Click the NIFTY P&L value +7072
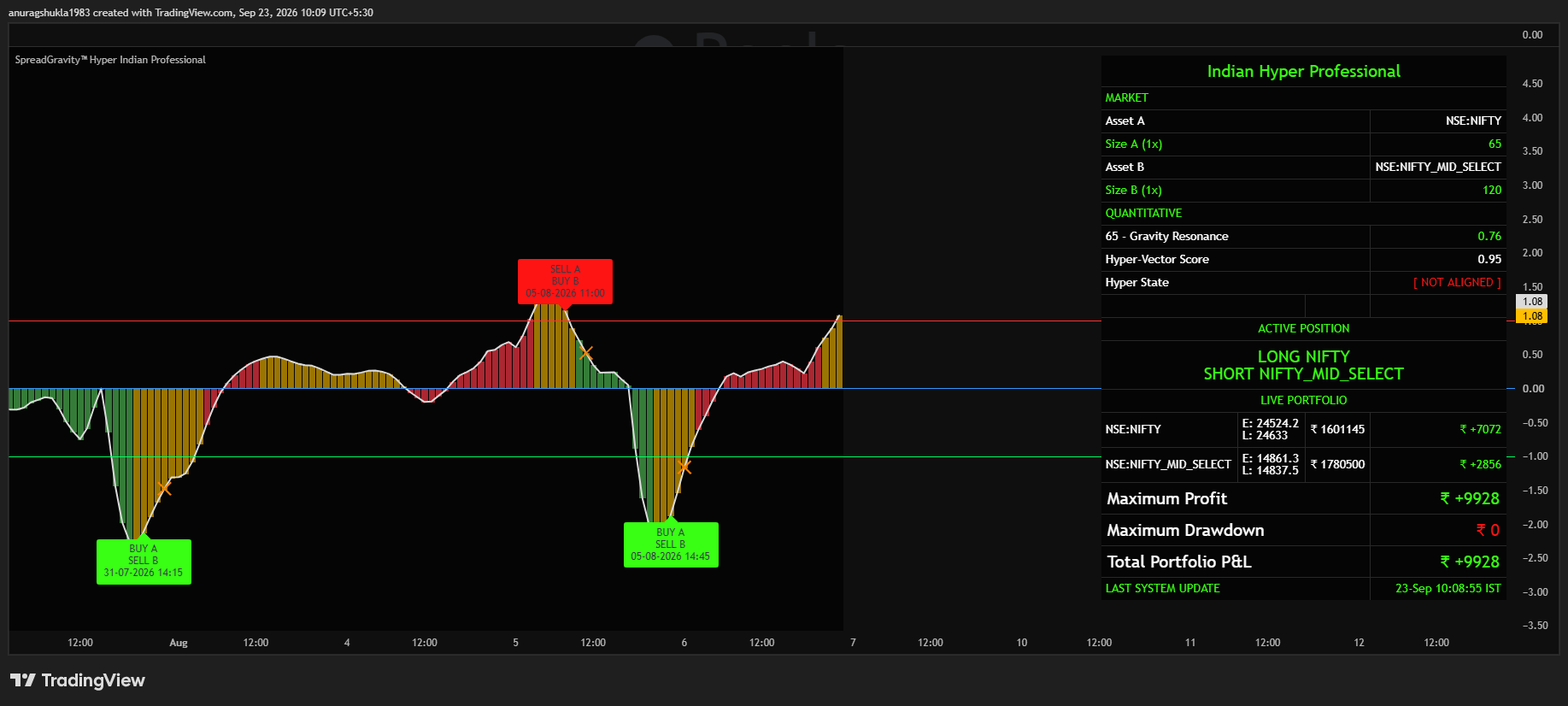Screen dimensions: 1568x706 pyautogui.click(x=1480, y=430)
